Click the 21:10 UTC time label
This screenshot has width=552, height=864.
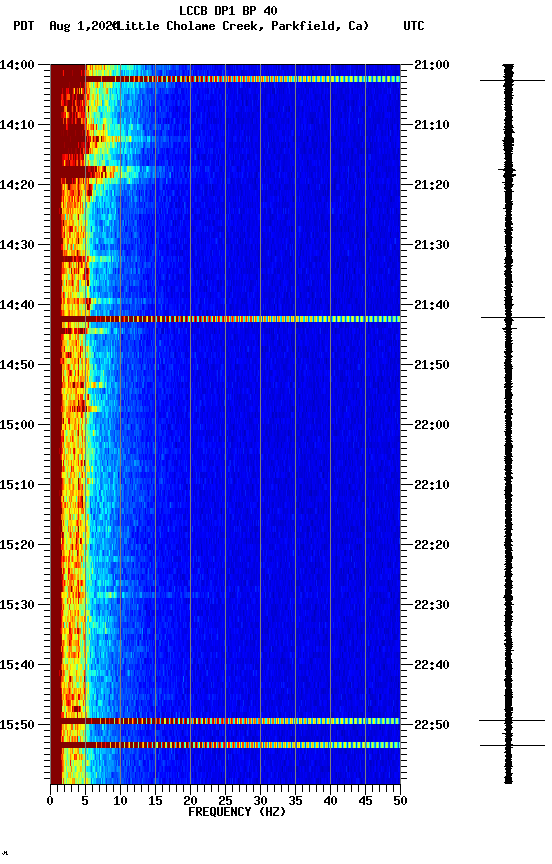432,125
